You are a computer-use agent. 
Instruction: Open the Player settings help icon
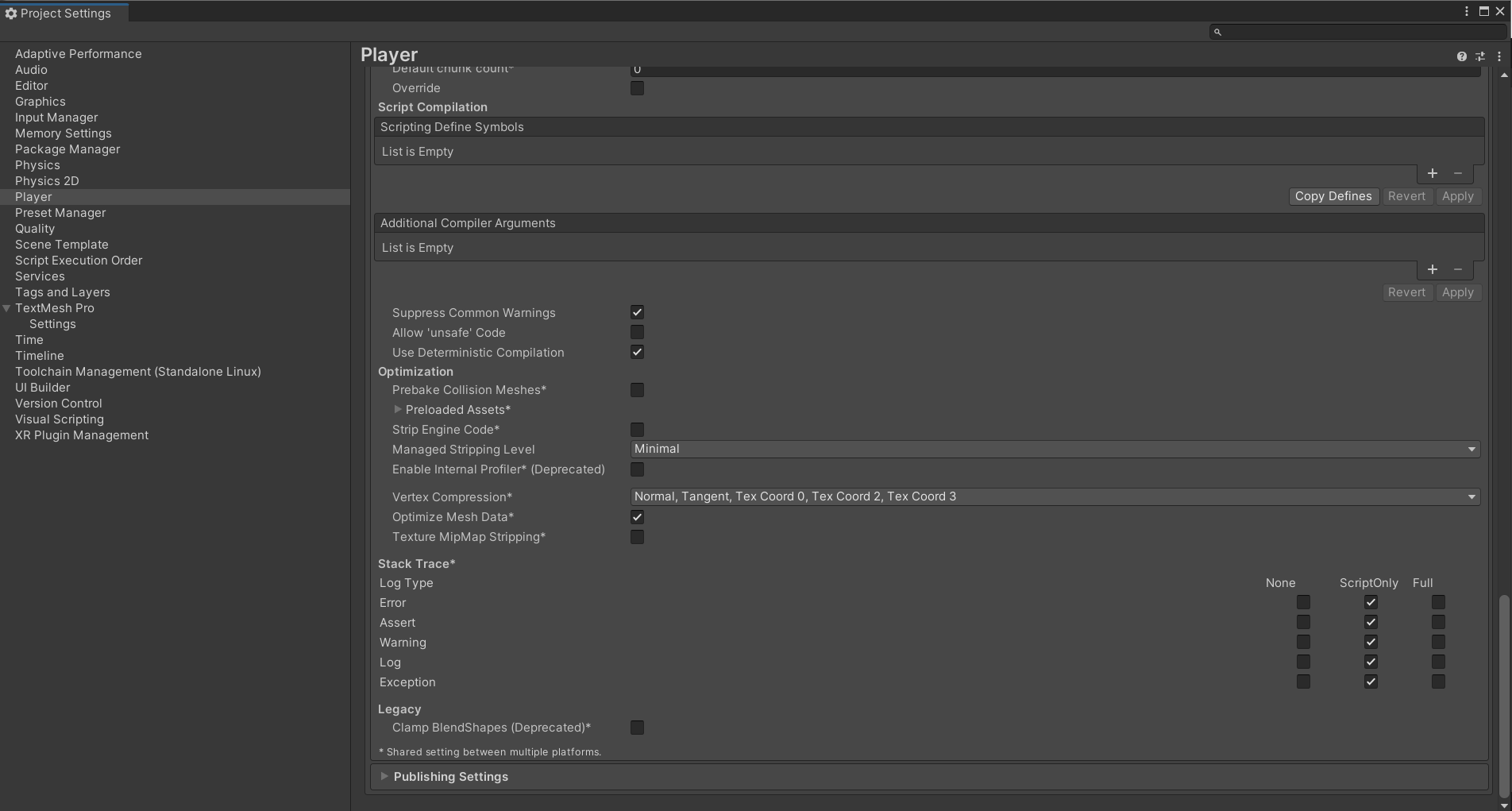1461,56
